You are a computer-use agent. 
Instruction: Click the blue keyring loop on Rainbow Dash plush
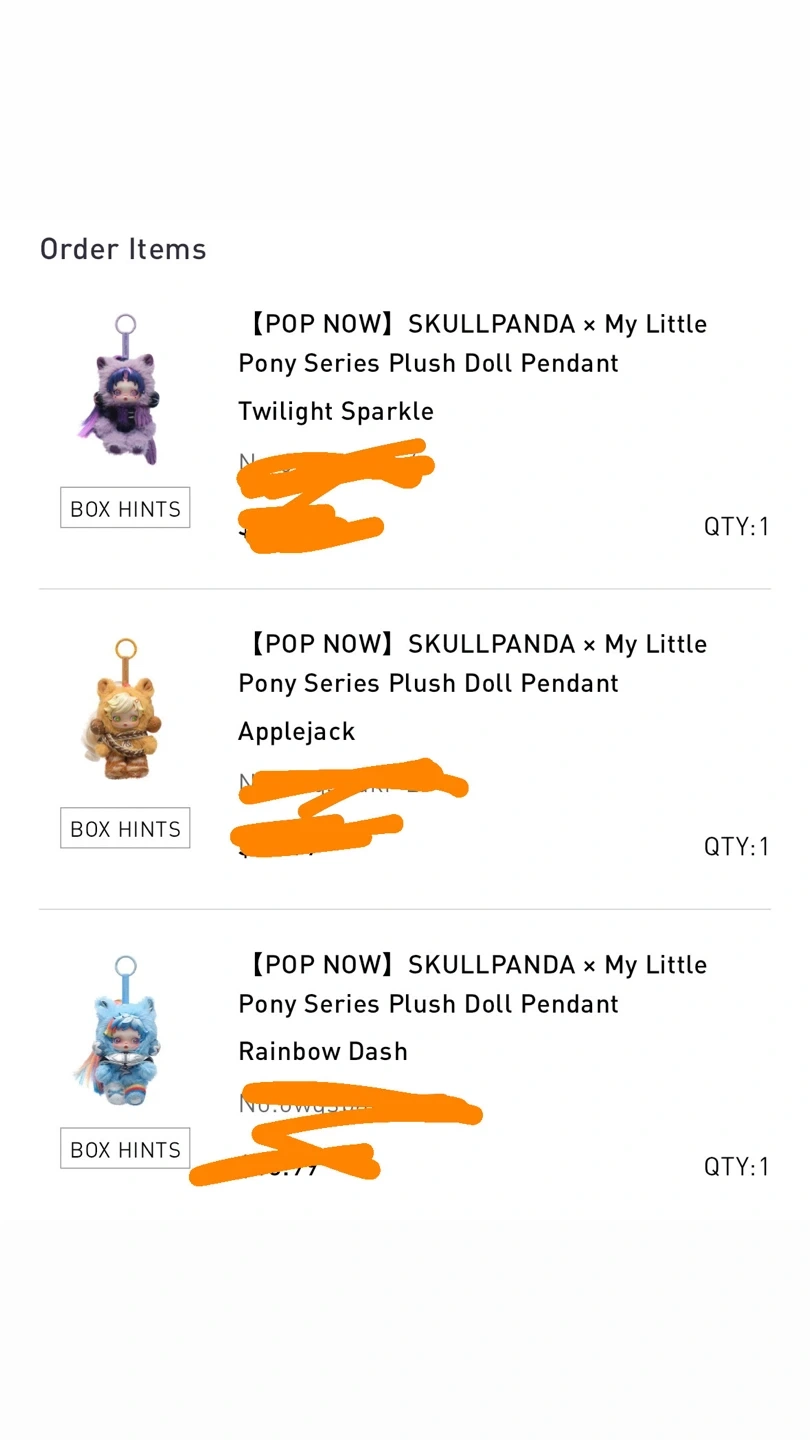point(125,966)
